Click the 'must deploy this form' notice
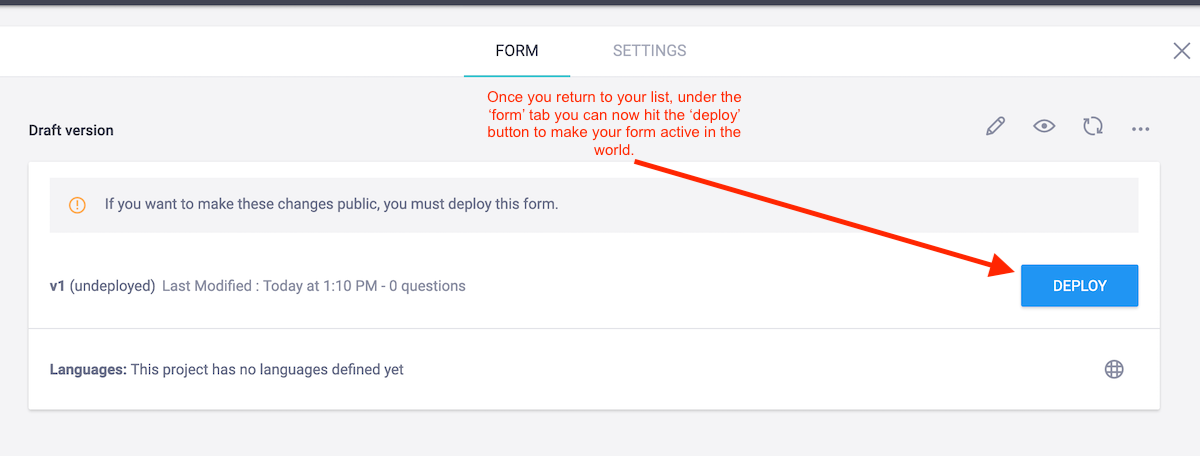The width and height of the screenshot is (1200, 456). pos(331,204)
